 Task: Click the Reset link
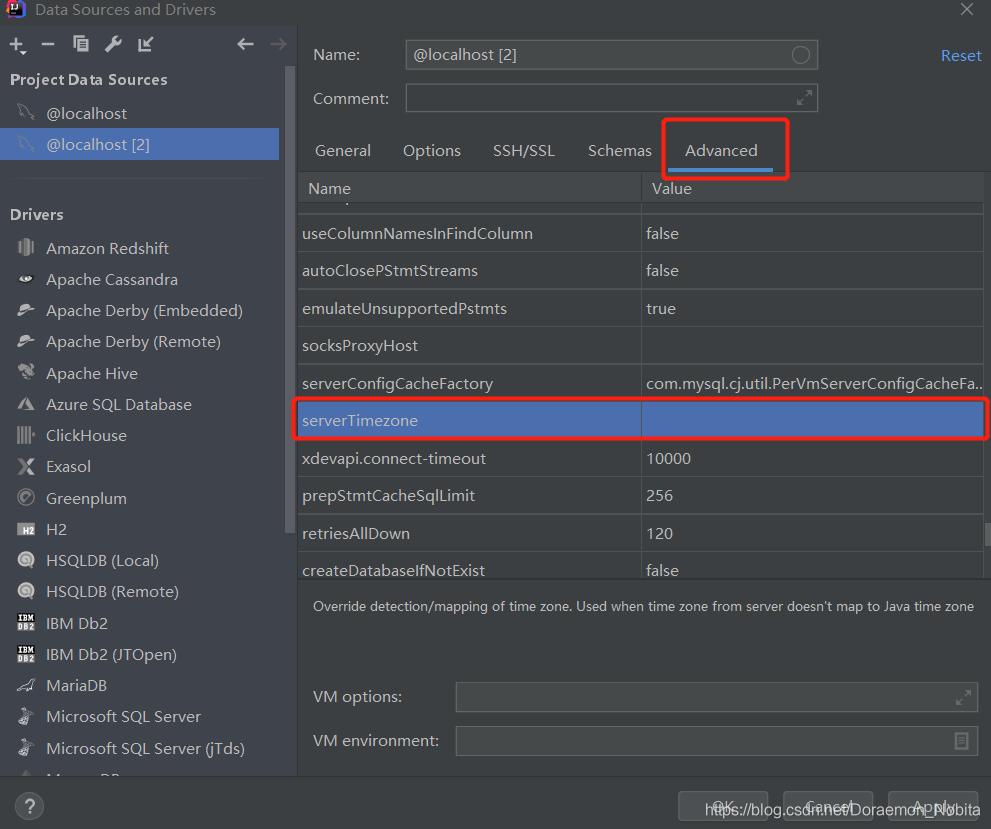[961, 56]
